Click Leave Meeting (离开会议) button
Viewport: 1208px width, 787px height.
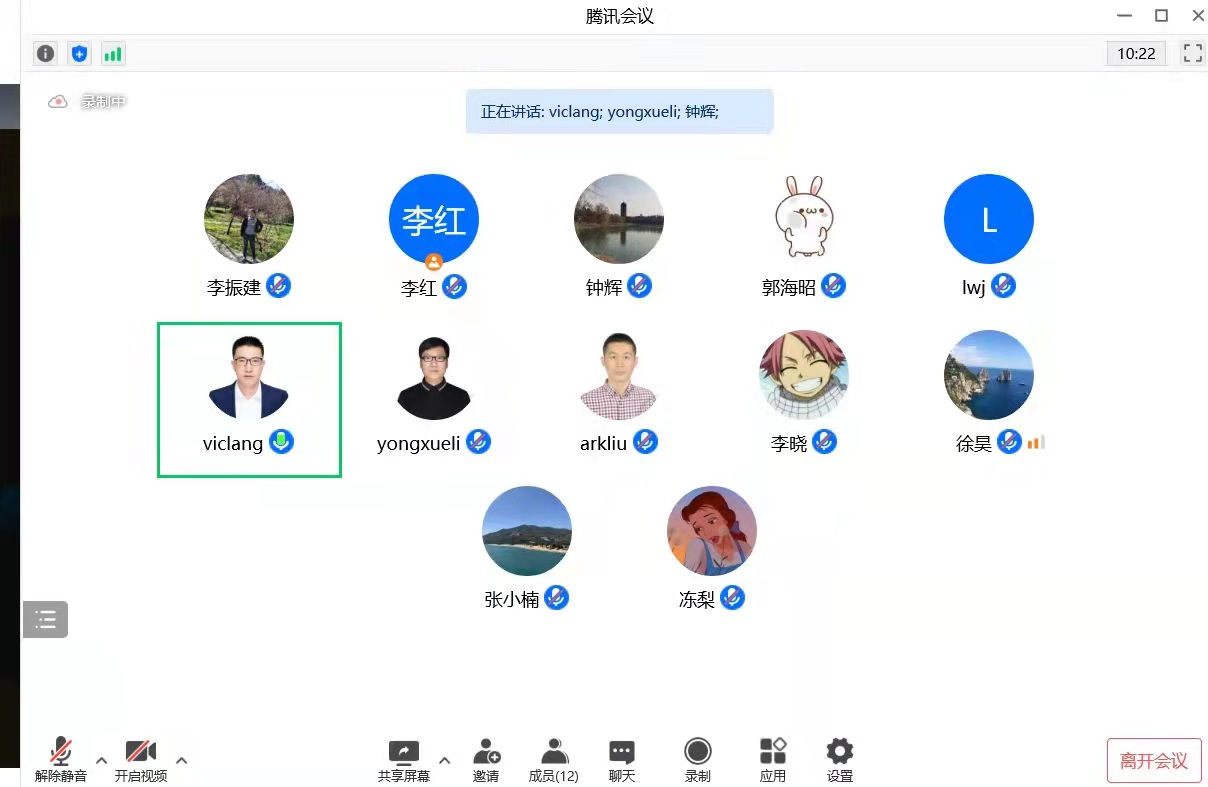(x=1154, y=761)
